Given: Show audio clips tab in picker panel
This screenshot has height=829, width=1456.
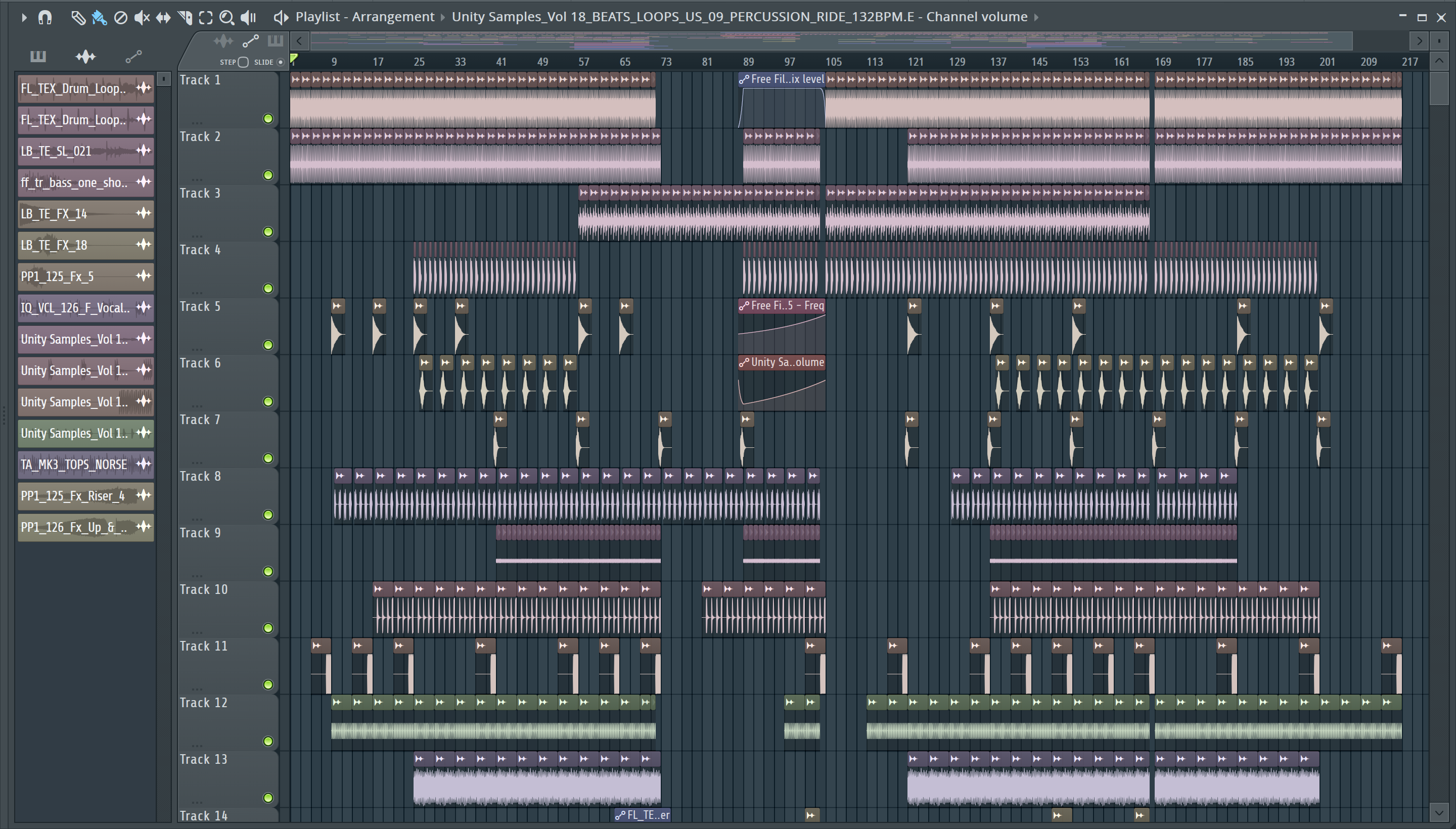Looking at the screenshot, I should coord(85,57).
